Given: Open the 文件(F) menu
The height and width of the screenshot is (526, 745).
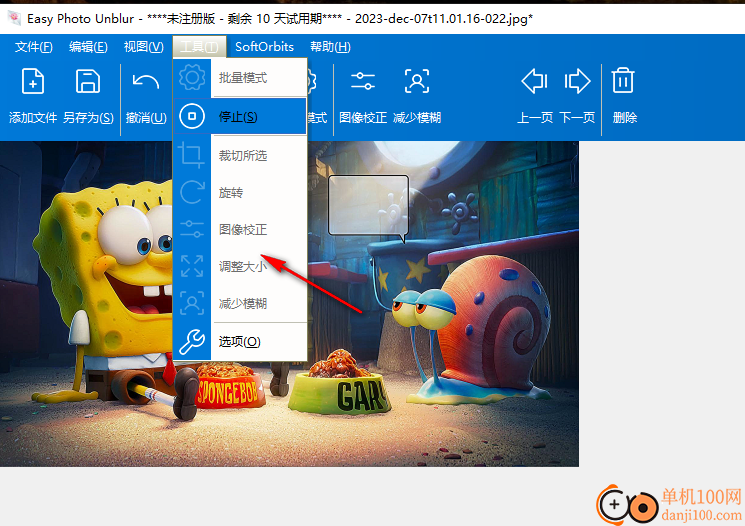Looking at the screenshot, I should (33, 47).
